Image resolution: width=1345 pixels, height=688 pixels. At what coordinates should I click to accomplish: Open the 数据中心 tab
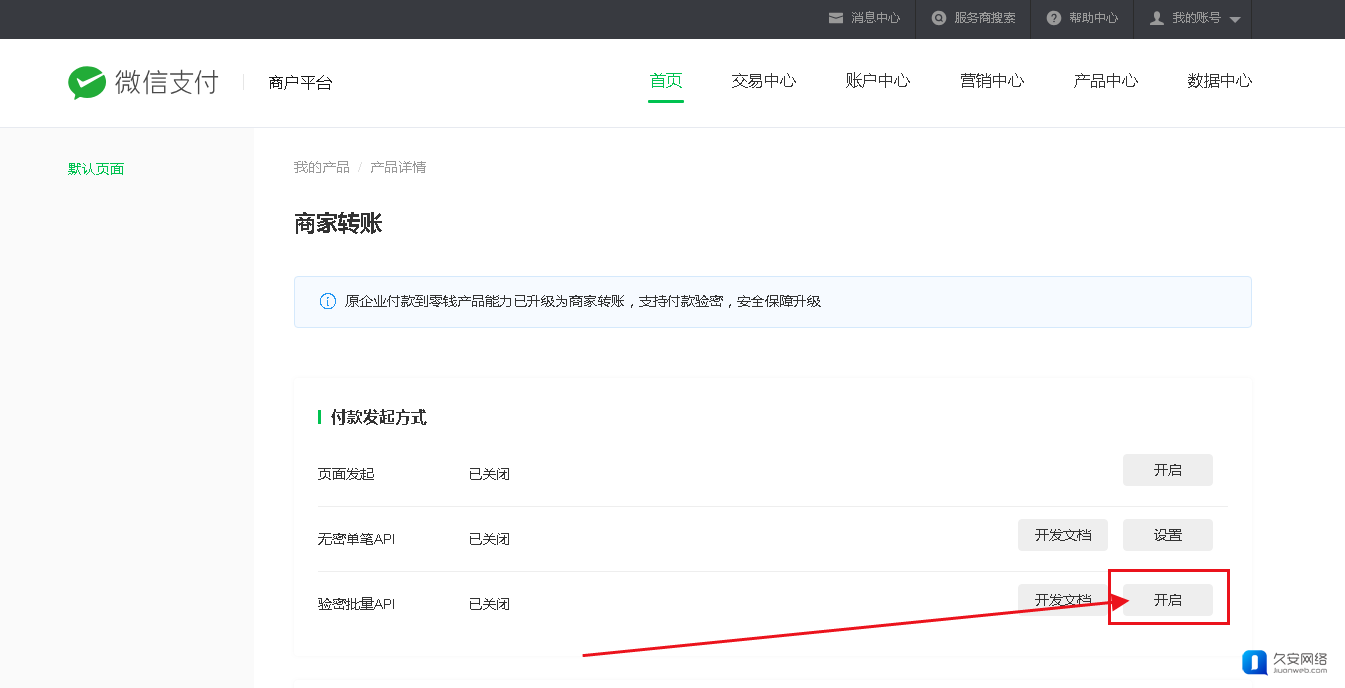tap(1219, 81)
